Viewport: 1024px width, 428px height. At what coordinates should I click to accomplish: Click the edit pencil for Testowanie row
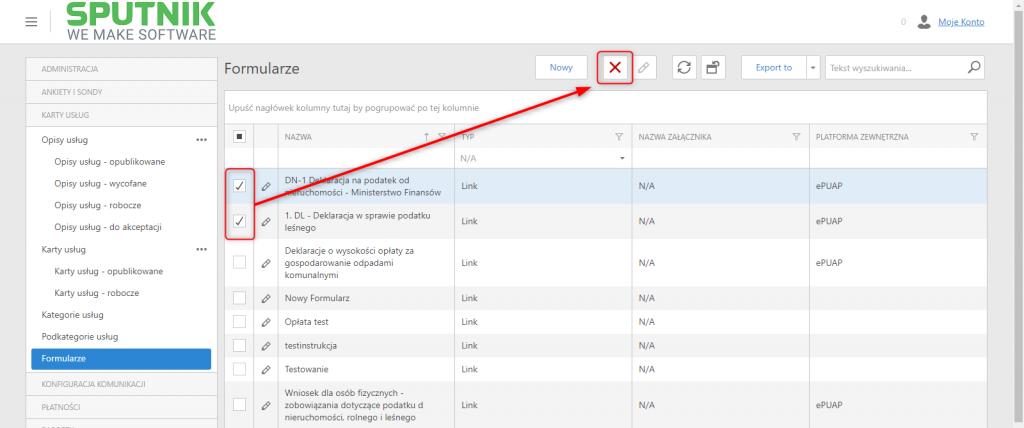tap(266, 369)
